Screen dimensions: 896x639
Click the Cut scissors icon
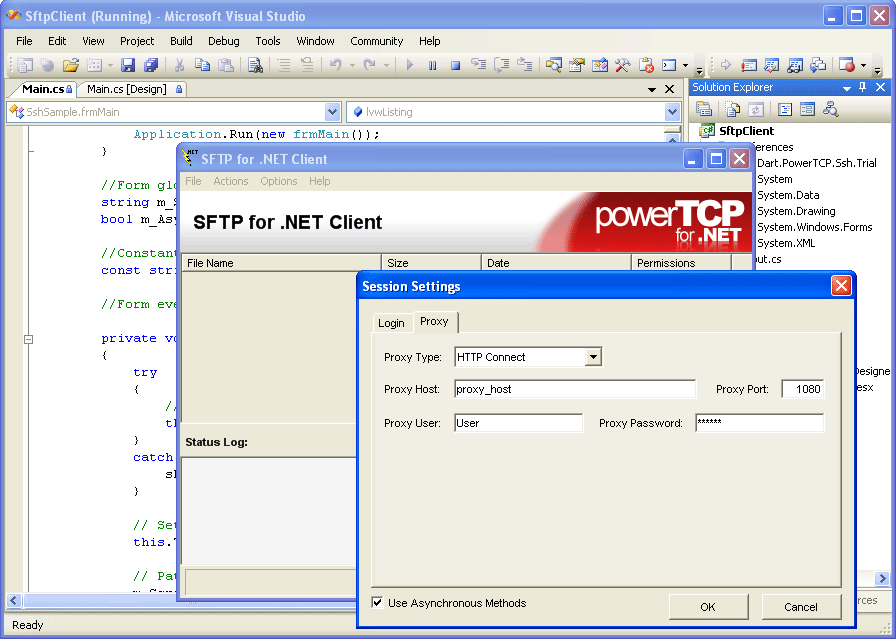click(x=179, y=65)
